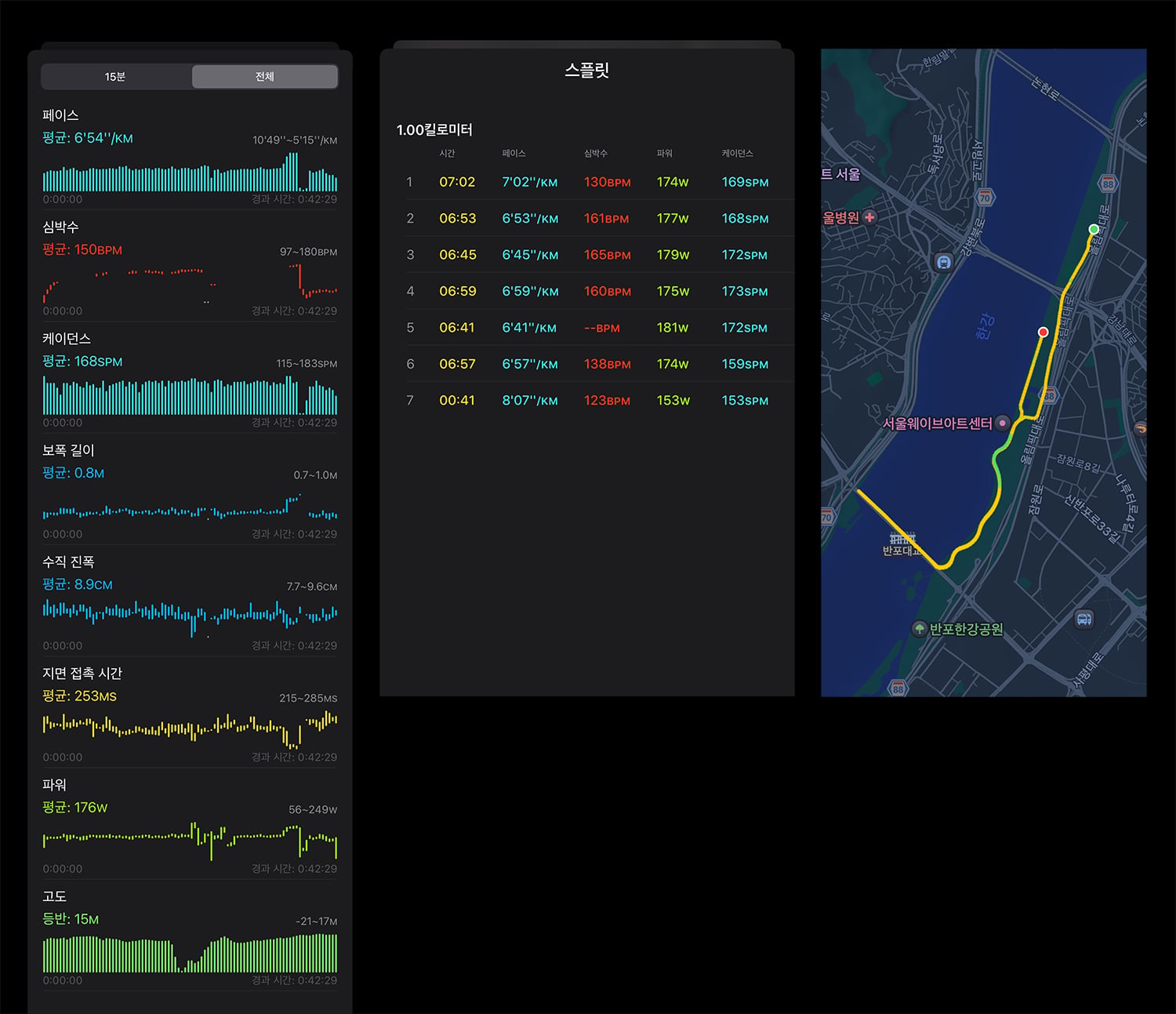This screenshot has width=1176, height=1014.
Task: Click the 스플릿 panel title
Action: 587,71
